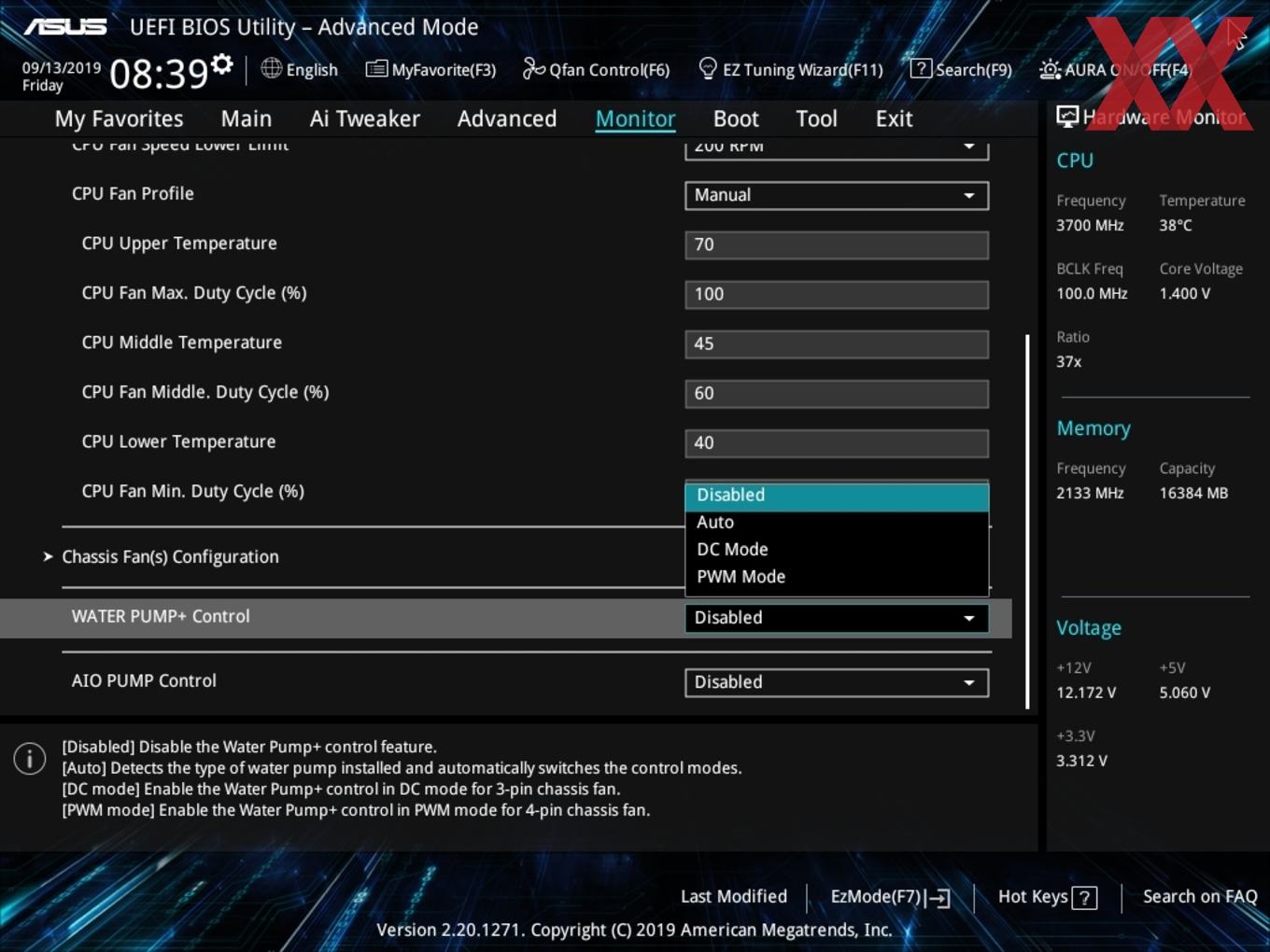Click the 09/13/2019 date text
The height and width of the screenshot is (952, 1270).
[x=62, y=68]
